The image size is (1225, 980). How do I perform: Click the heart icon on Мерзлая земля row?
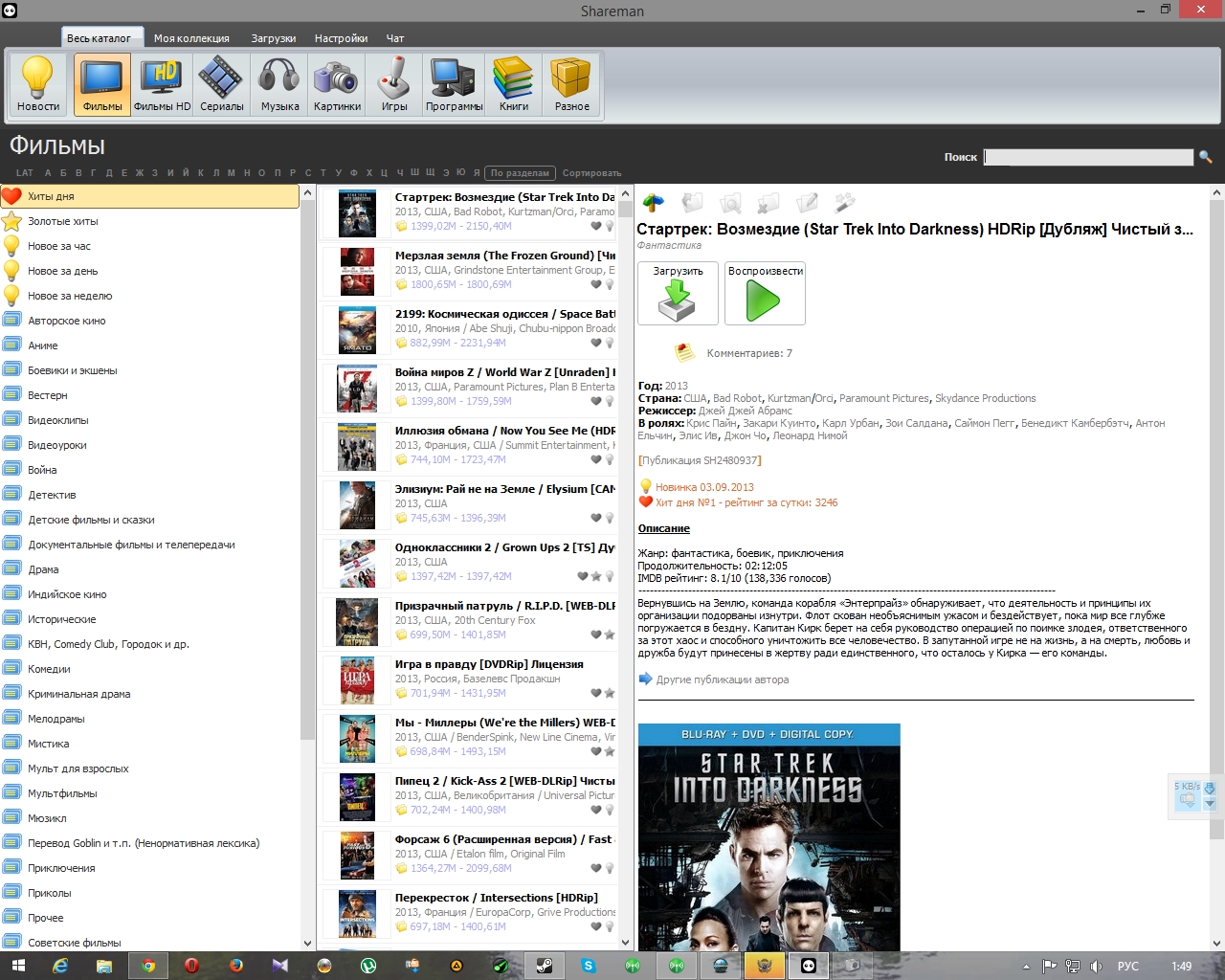pos(596,284)
